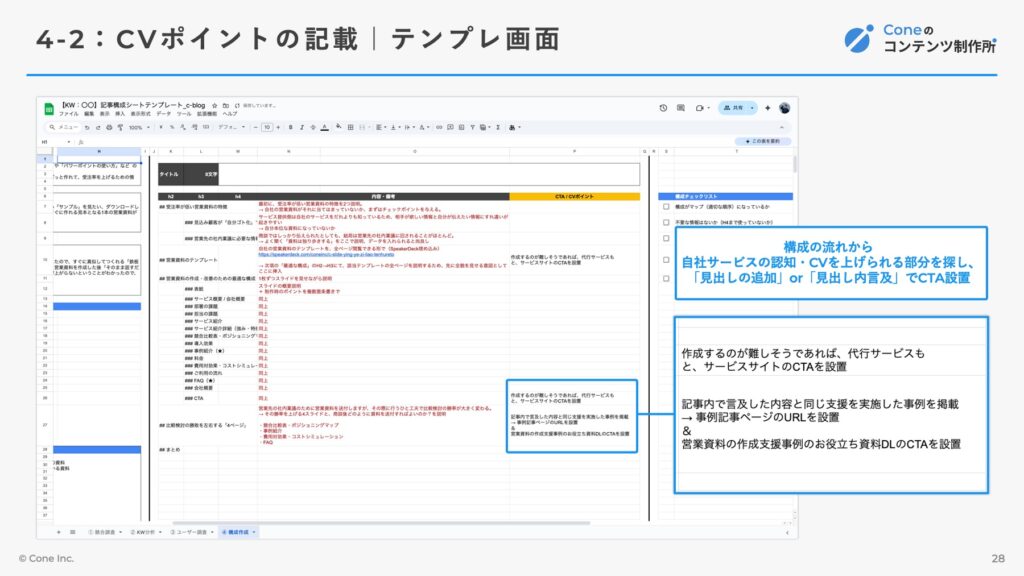Increase the font size with the plus button
Screen dimensions: 1024x576
coord(278,127)
